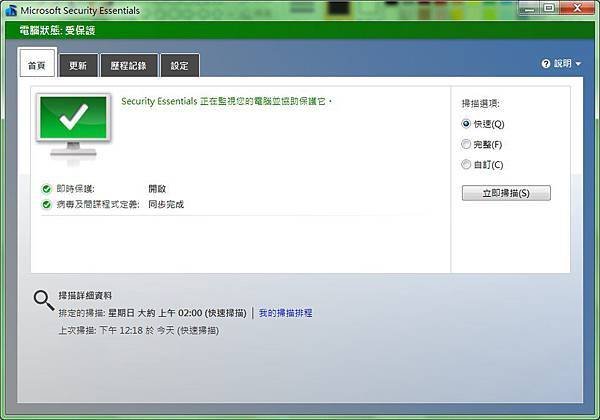This screenshot has width=600, height=420.
Task: Start scan with 立即掃描(S) button
Action: click(506, 193)
